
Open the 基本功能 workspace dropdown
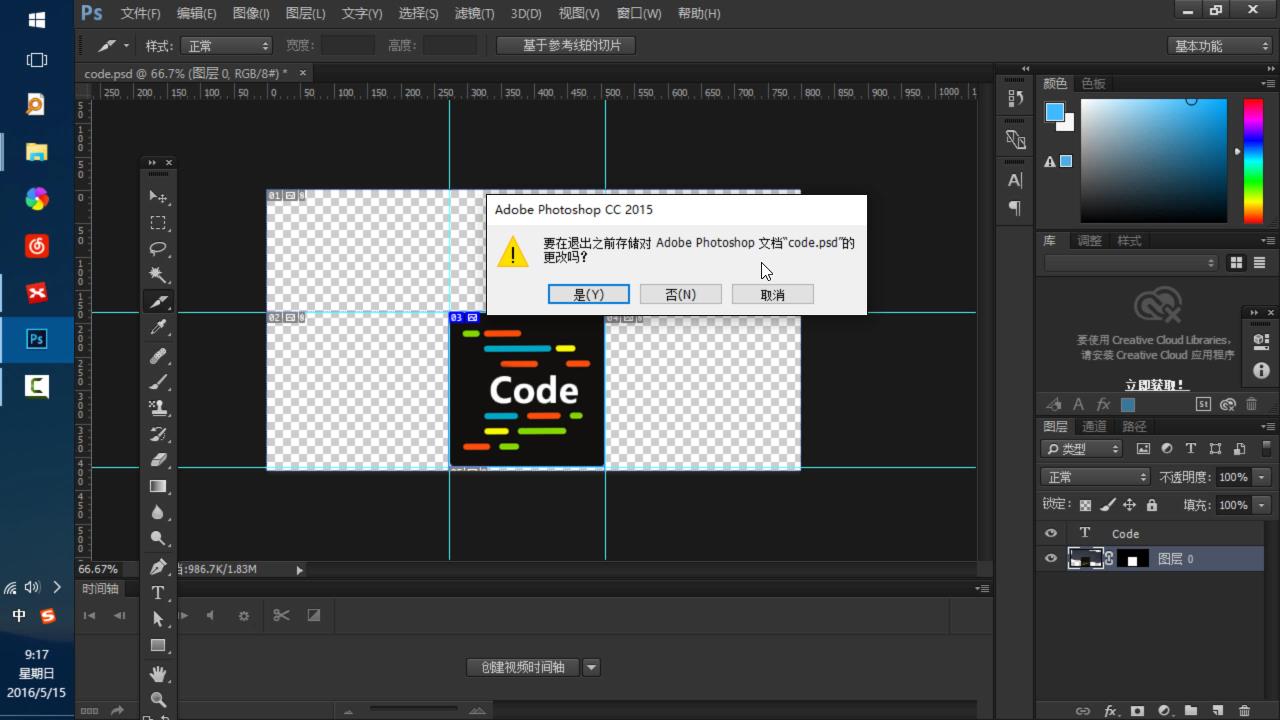click(x=1219, y=46)
